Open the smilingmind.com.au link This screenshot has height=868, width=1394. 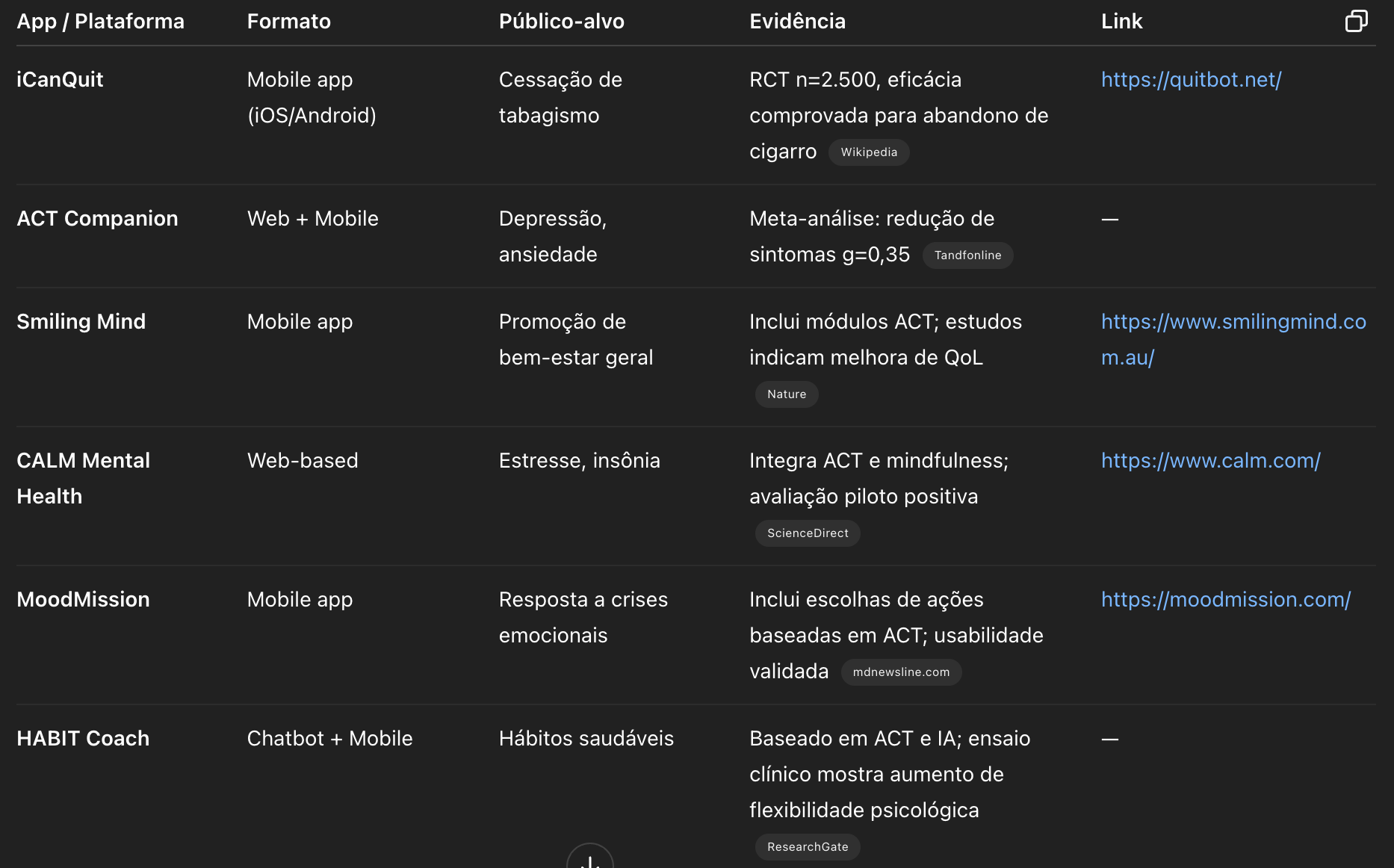click(1233, 339)
